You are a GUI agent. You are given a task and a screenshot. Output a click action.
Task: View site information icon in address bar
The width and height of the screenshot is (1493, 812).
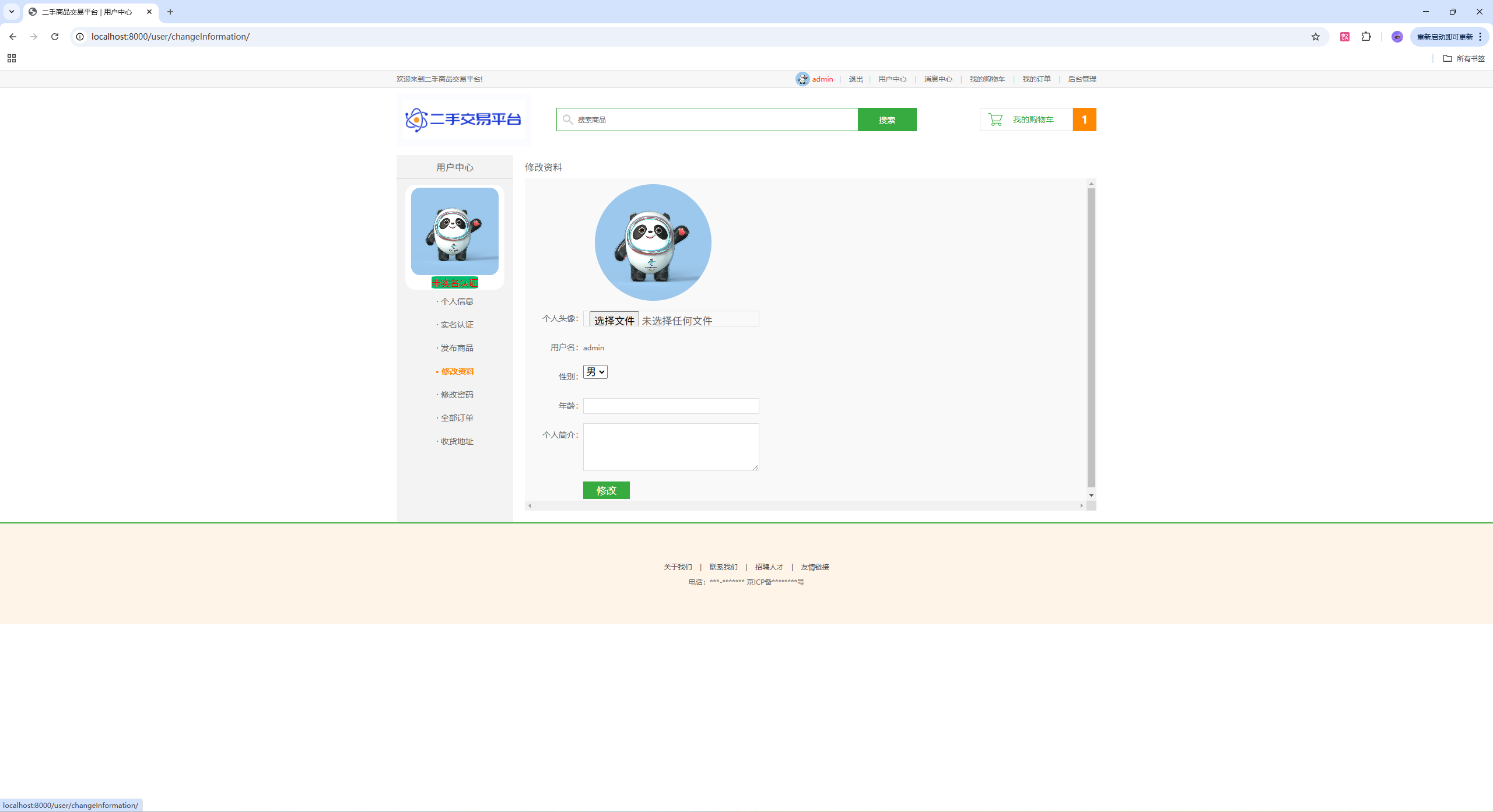tap(80, 37)
